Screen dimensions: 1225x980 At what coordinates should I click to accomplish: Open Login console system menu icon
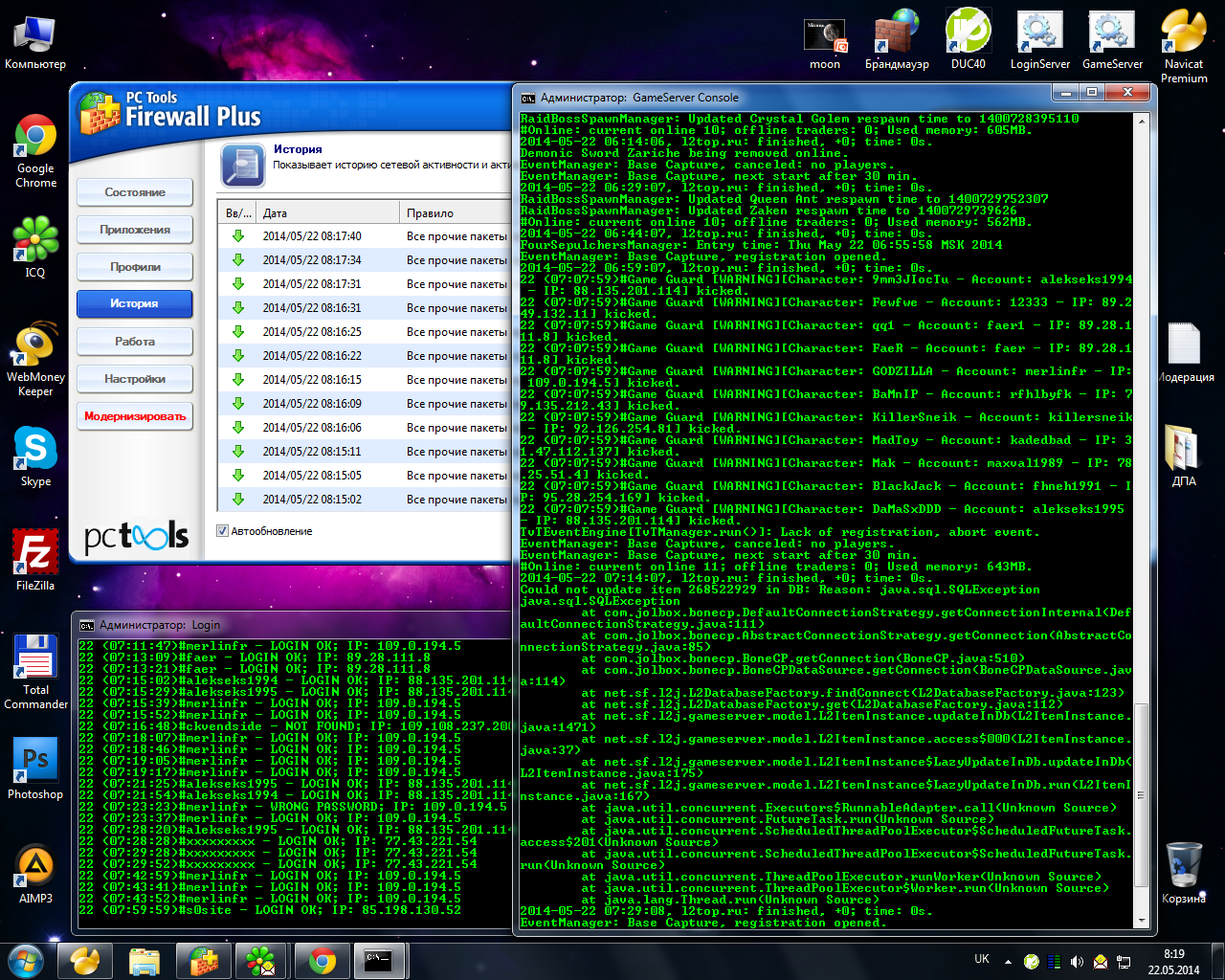pyautogui.click(x=87, y=625)
